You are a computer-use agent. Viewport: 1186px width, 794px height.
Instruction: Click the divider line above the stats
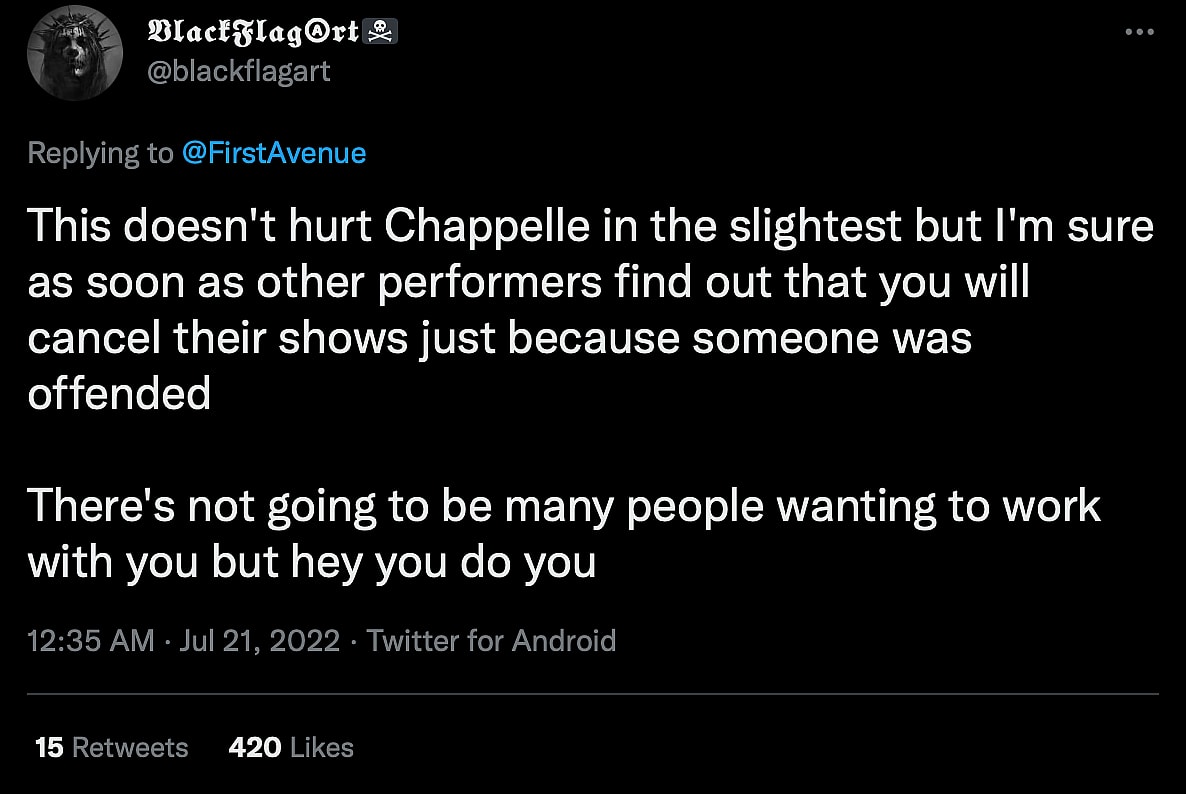592,694
